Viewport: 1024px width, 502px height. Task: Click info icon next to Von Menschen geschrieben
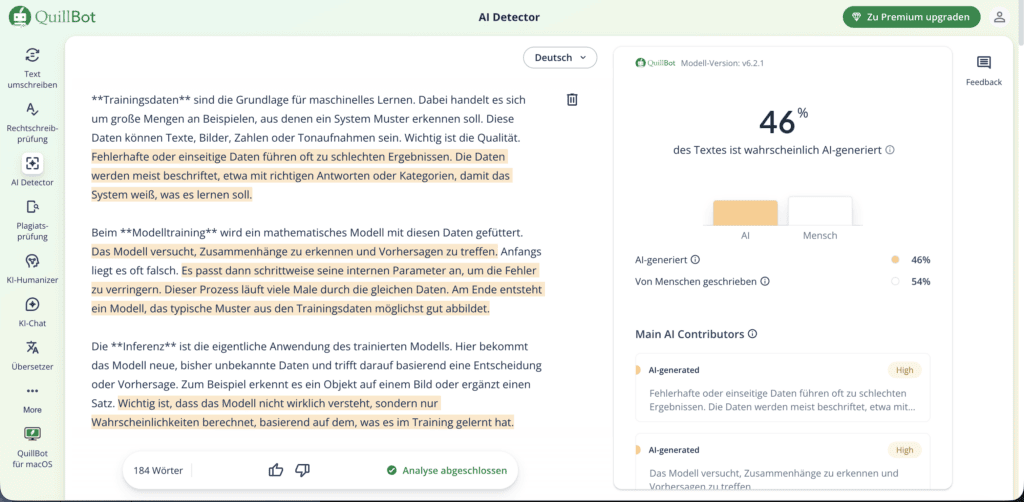(x=765, y=281)
